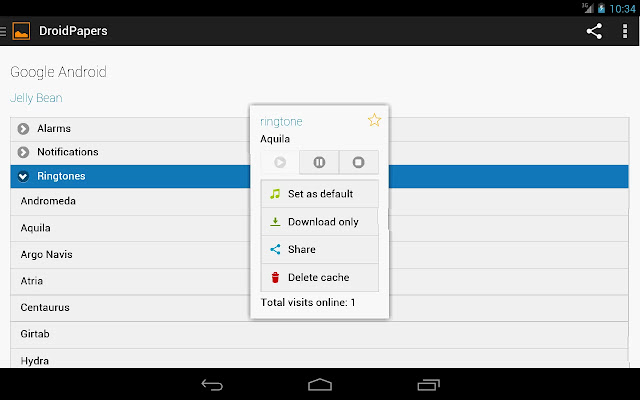Viewport: 640px width, 400px height.
Task: Click the Notifications section label
Action: tap(68, 152)
